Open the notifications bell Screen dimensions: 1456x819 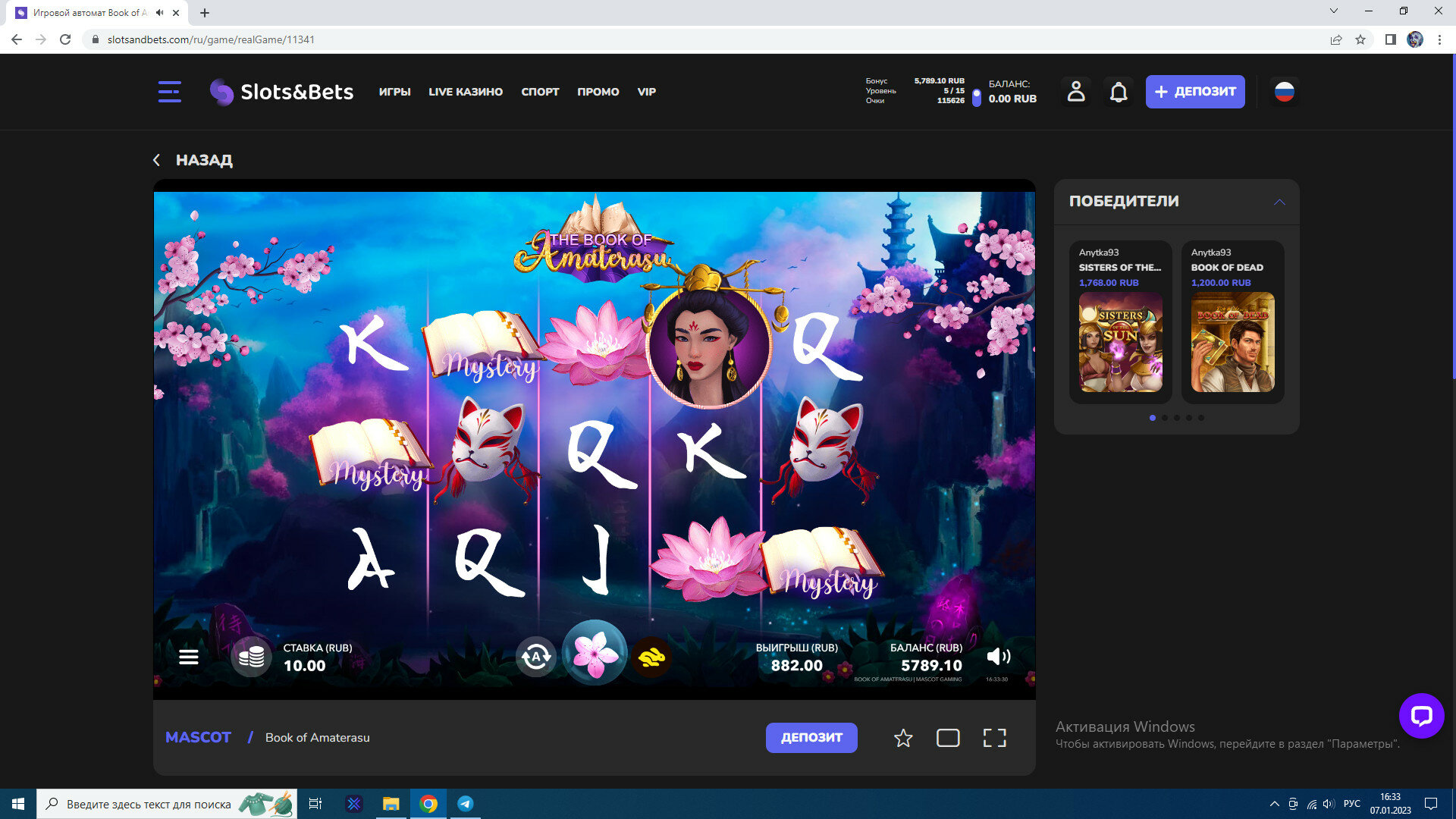1119,92
